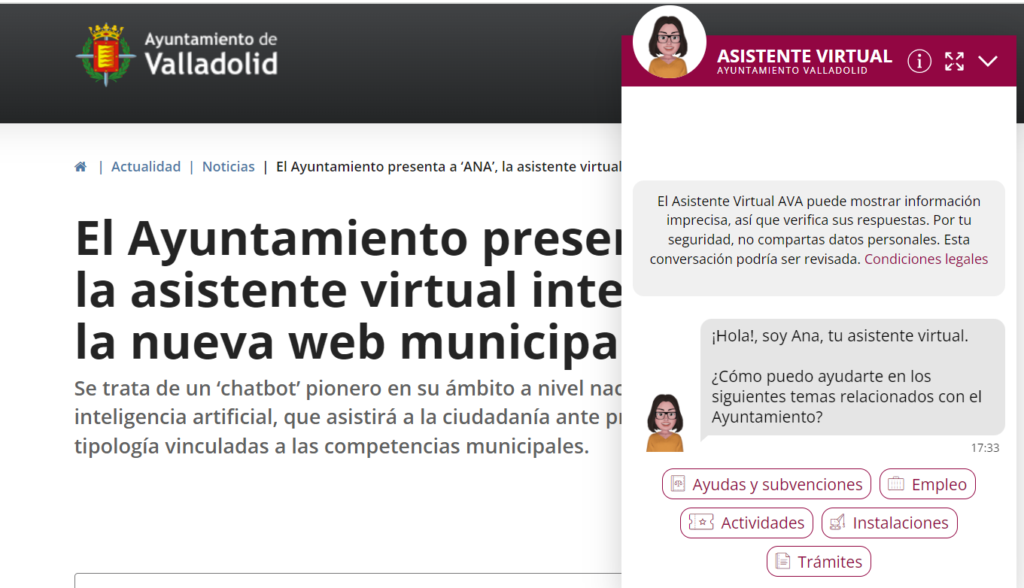Open the info icon in assistant header
The image size is (1024, 588).
coord(919,61)
